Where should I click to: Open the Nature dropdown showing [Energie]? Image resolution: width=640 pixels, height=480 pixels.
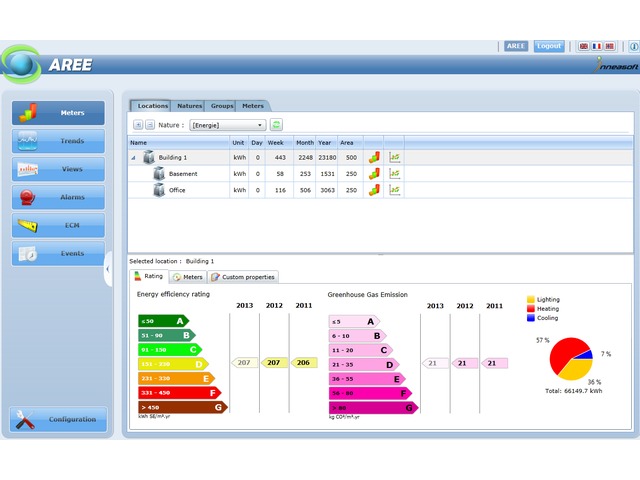point(228,125)
